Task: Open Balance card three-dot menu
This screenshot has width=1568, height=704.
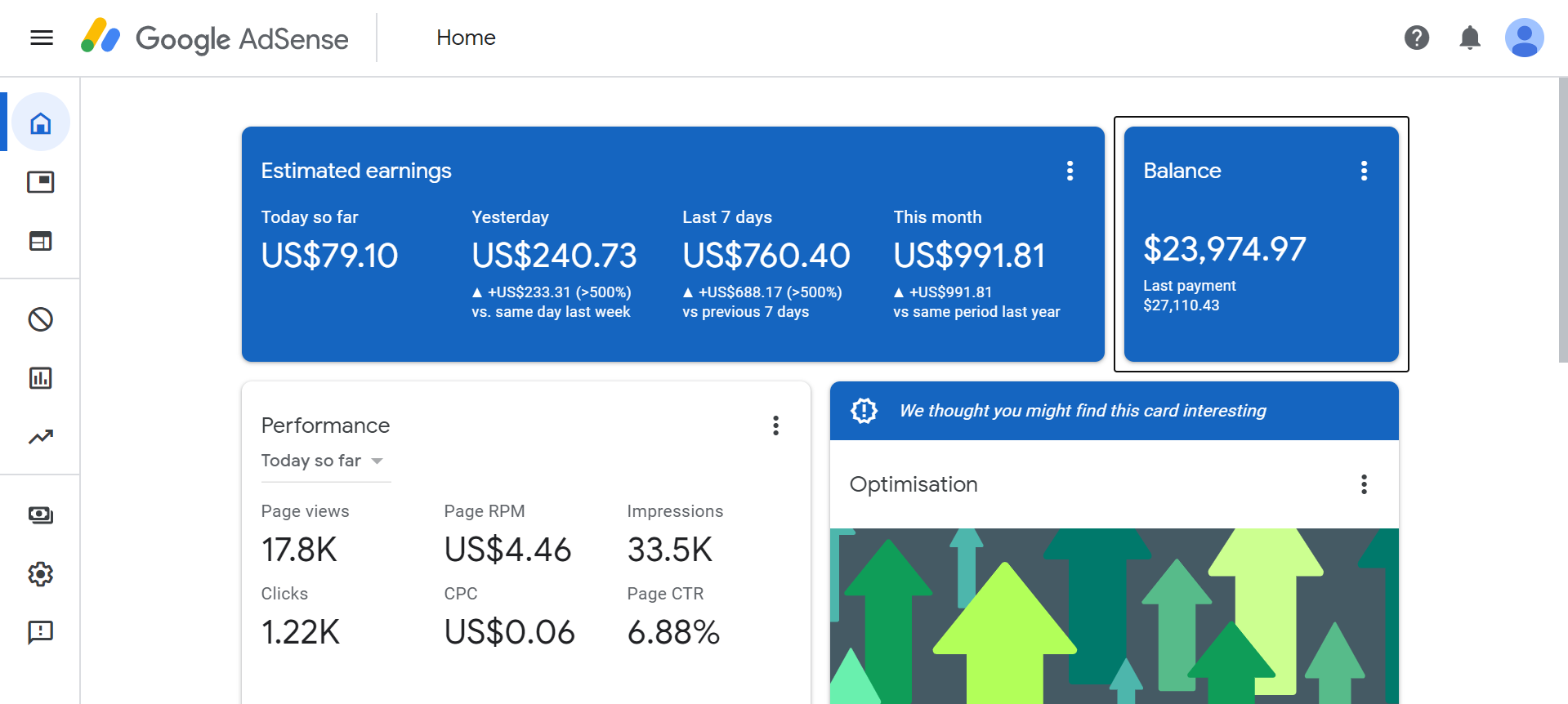Action: coord(1364,171)
